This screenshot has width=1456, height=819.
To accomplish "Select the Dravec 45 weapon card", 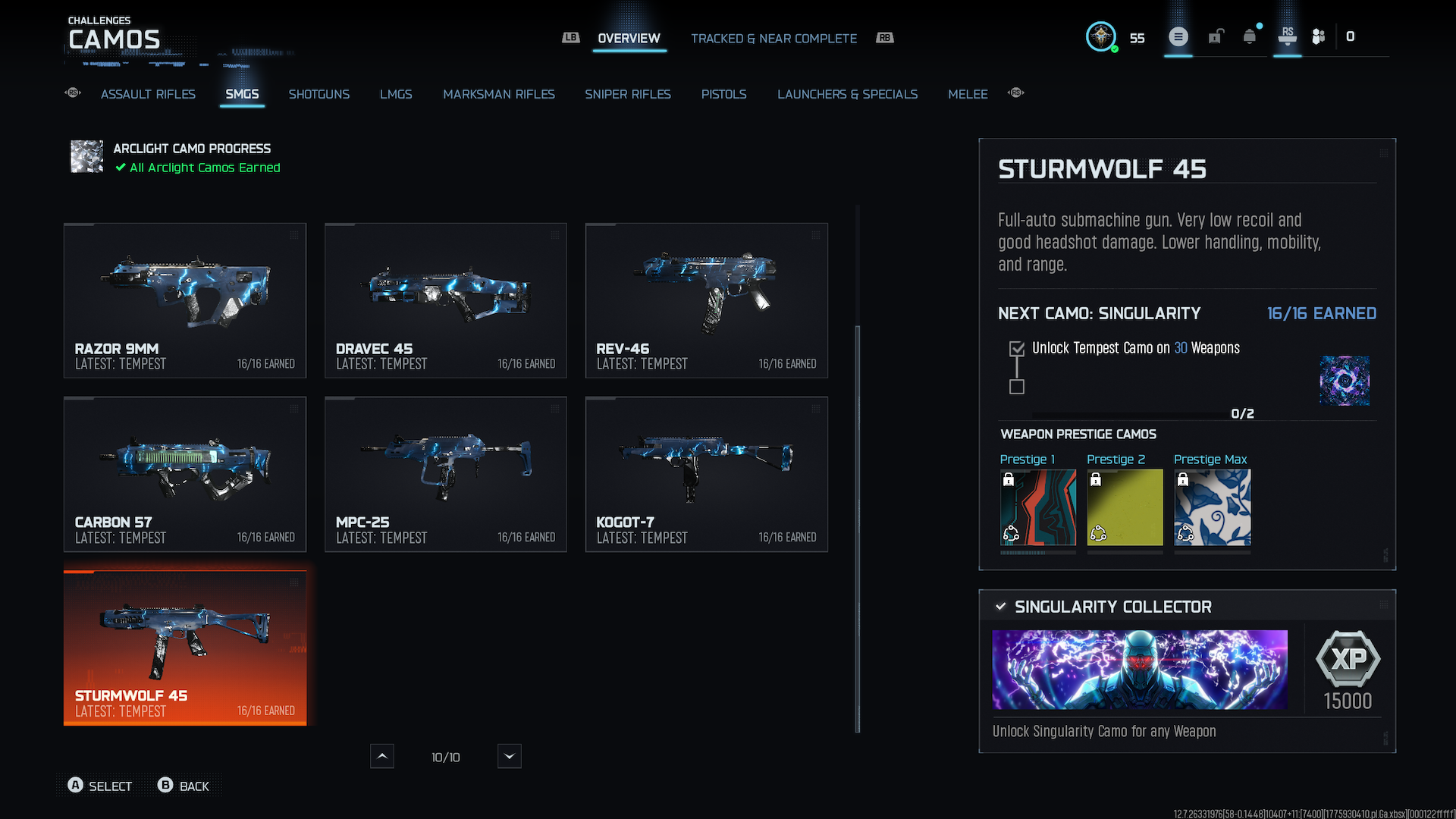I will click(446, 300).
